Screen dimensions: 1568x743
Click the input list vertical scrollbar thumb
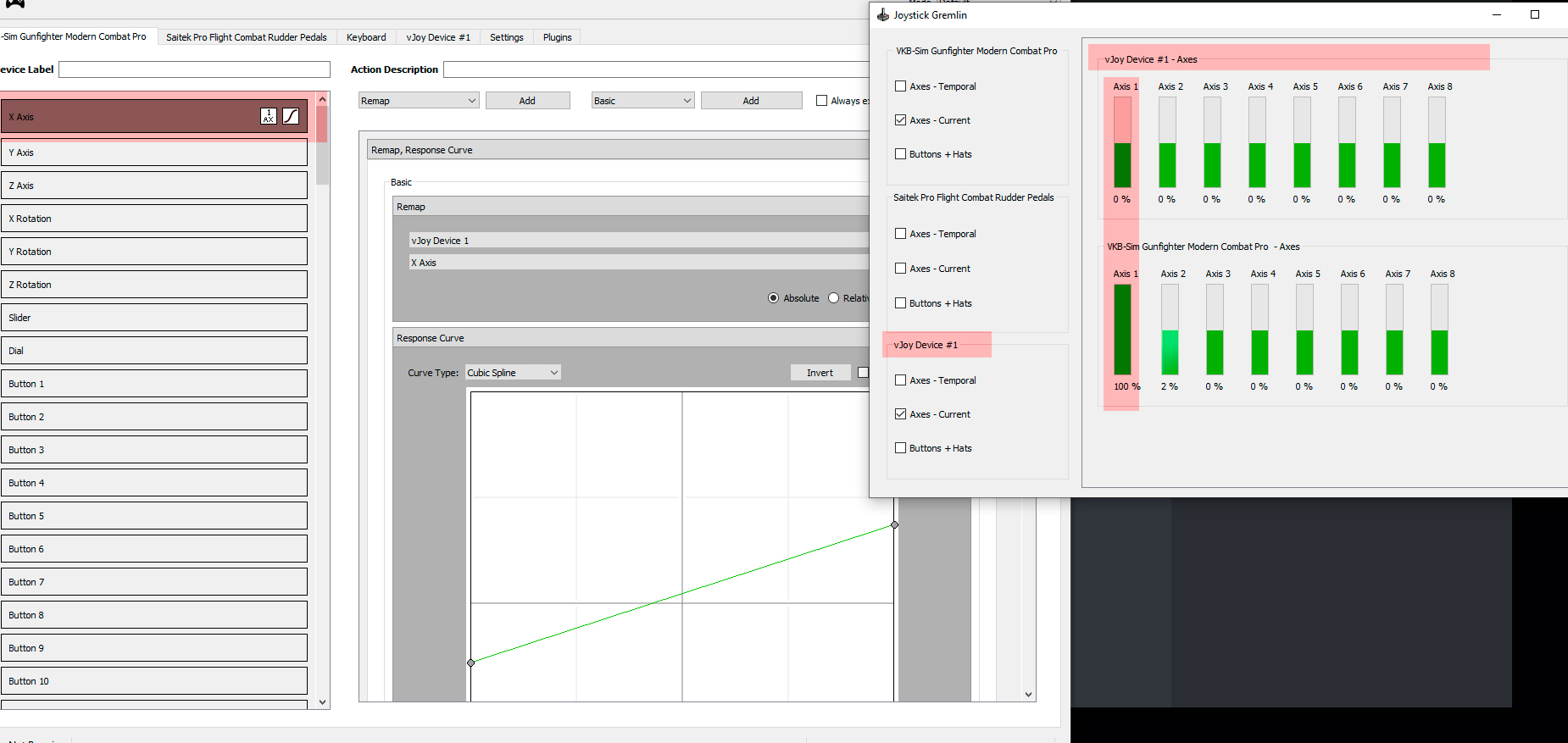(322, 146)
